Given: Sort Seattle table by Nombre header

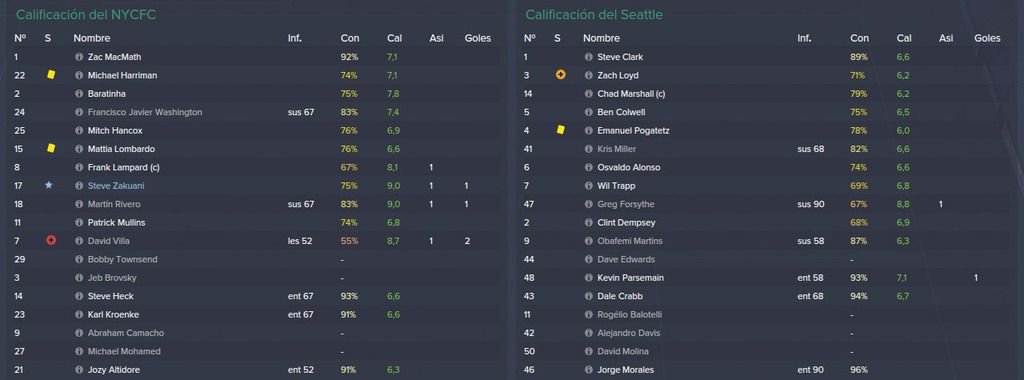Looking at the screenshot, I should [601, 39].
